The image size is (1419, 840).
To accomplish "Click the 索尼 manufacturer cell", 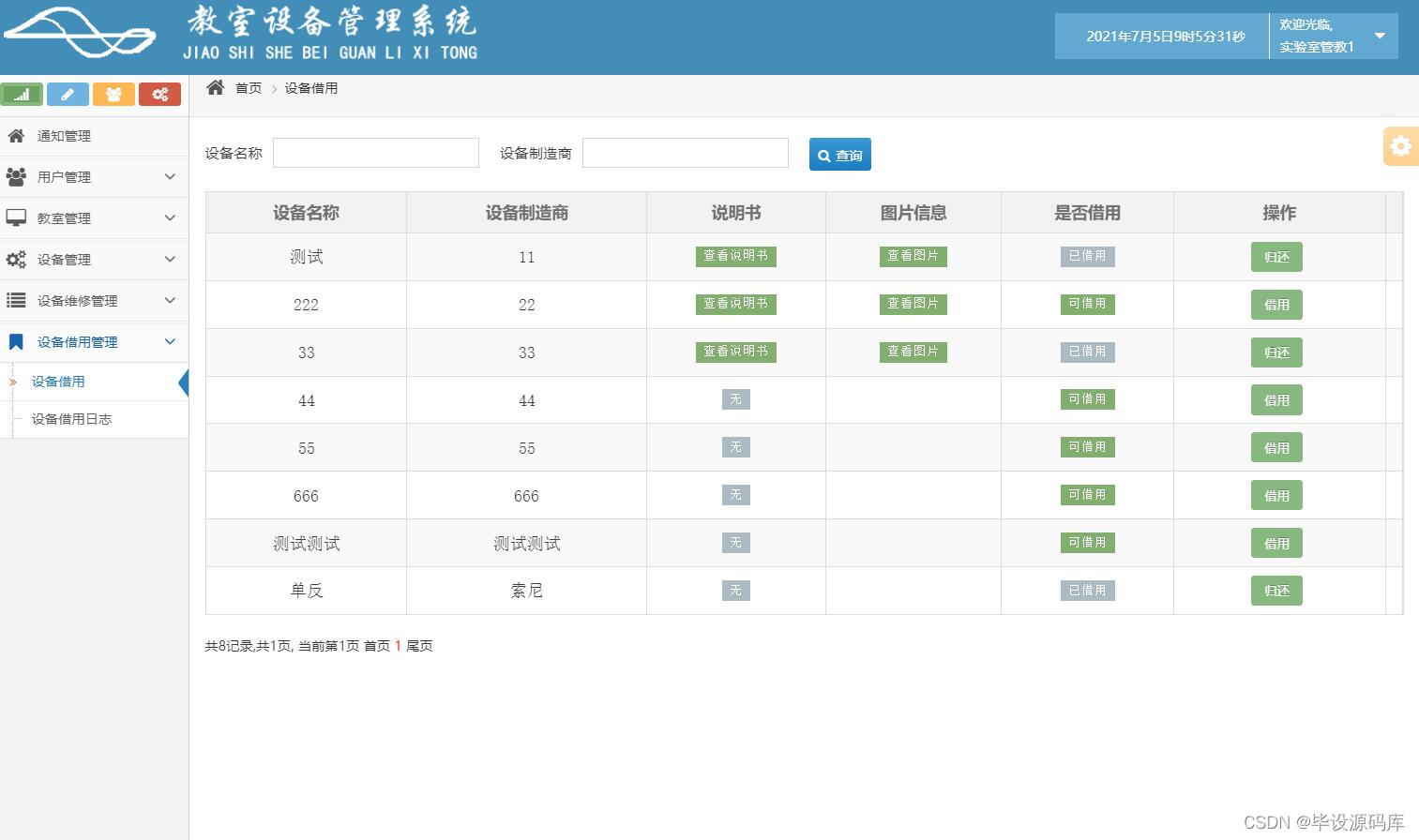I will (526, 591).
